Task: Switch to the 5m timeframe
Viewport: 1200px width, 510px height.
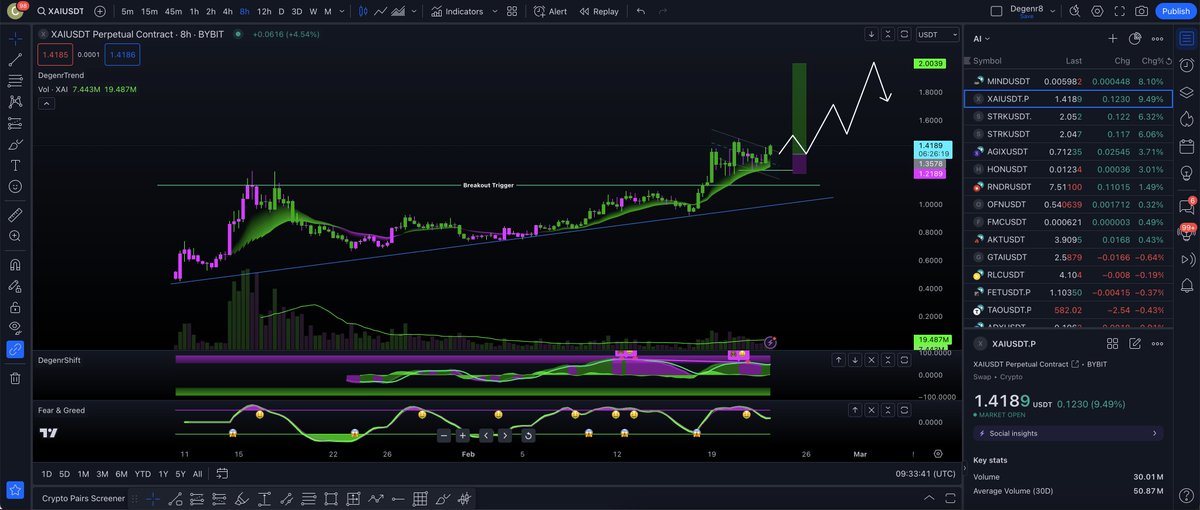Action: (127, 11)
